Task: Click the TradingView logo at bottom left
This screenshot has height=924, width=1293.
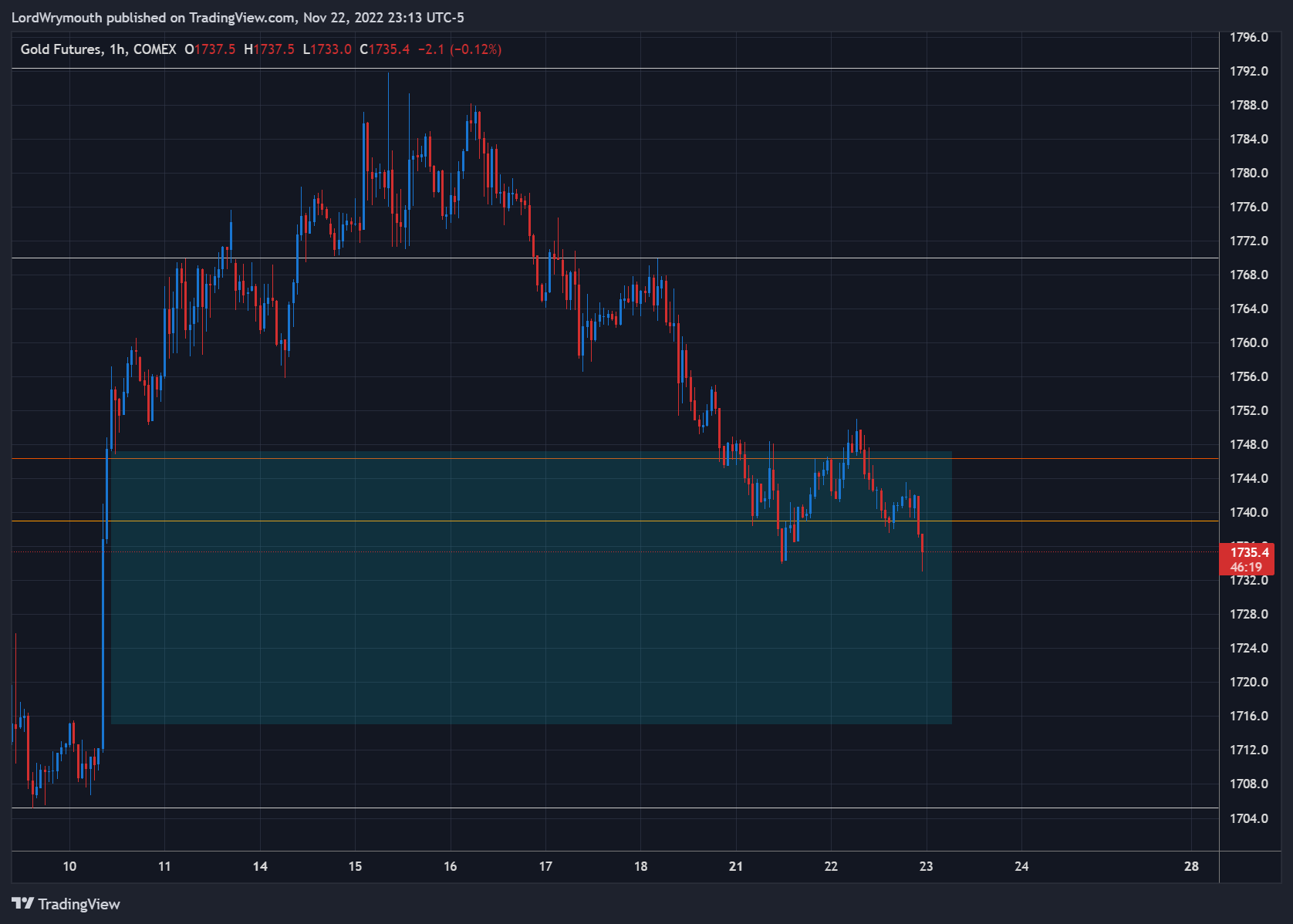Action: [x=66, y=904]
